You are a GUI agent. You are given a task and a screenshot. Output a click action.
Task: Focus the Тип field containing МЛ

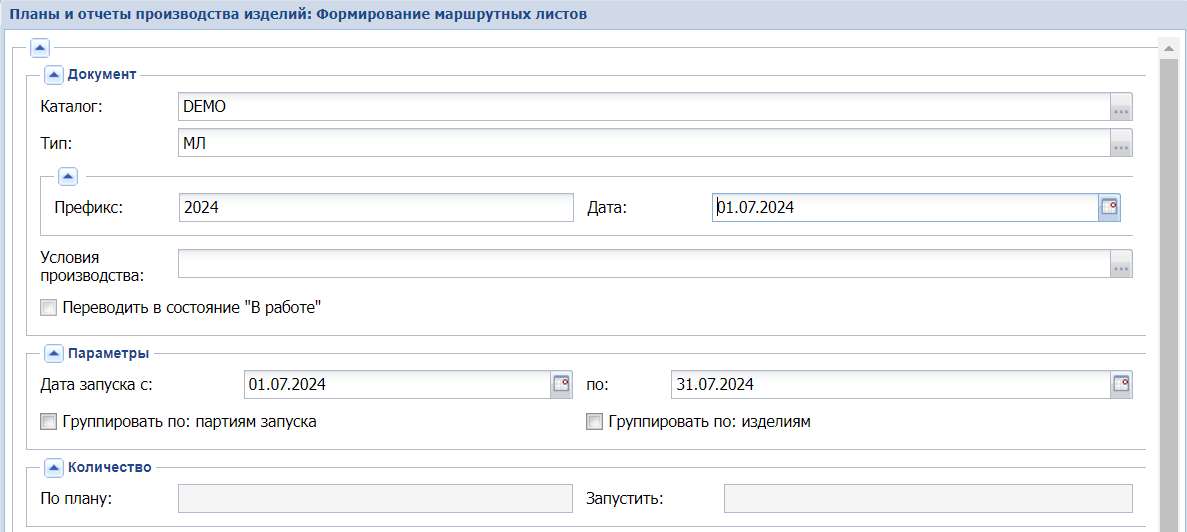tap(642, 144)
